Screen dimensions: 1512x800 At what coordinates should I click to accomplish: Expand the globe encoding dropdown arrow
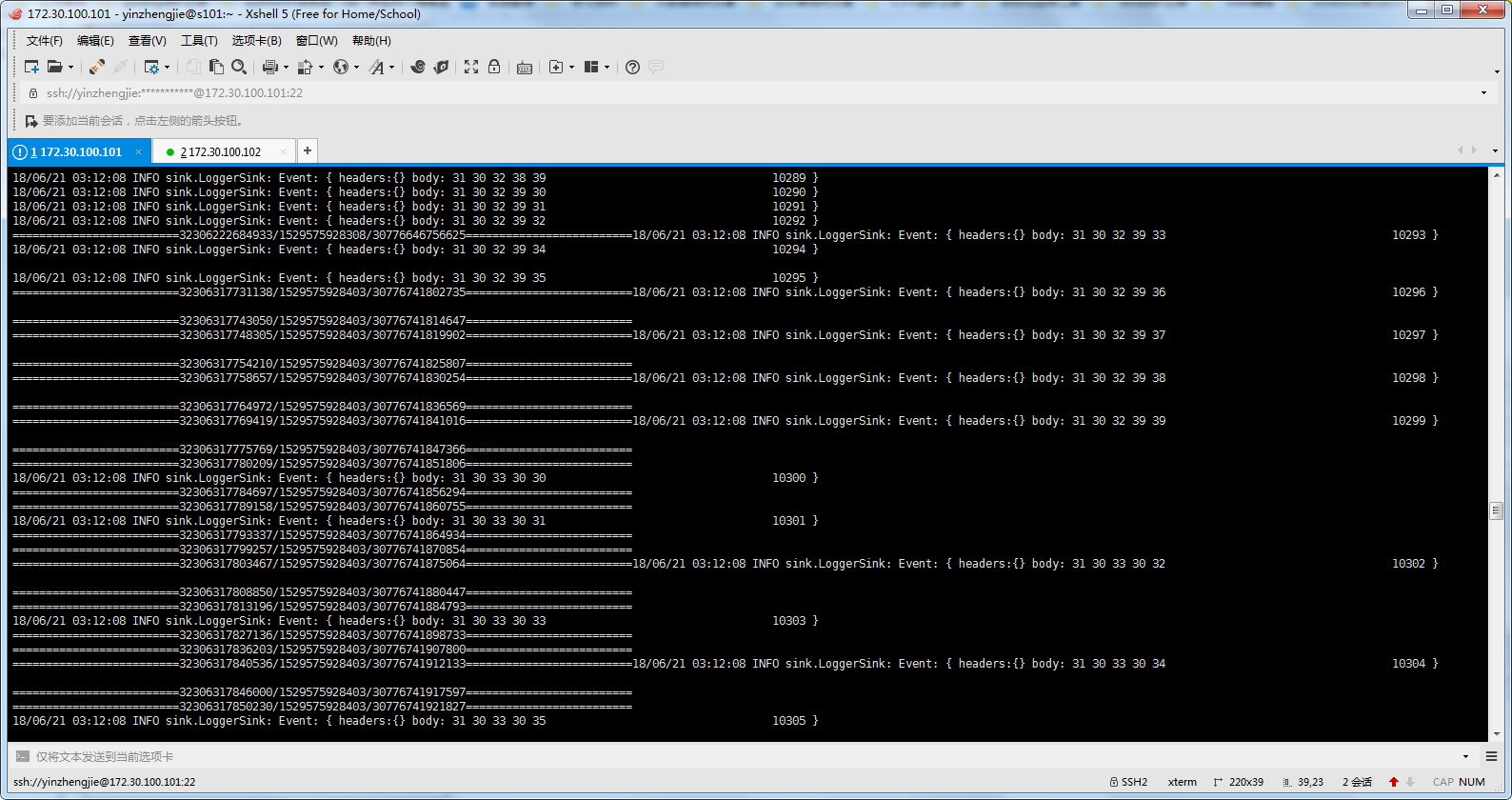tap(356, 67)
